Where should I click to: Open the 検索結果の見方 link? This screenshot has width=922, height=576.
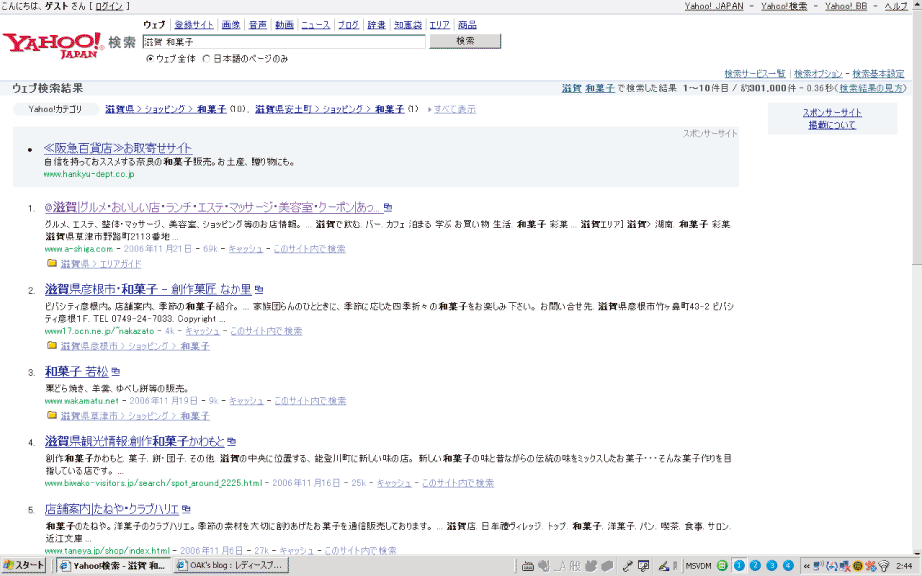pos(872,88)
